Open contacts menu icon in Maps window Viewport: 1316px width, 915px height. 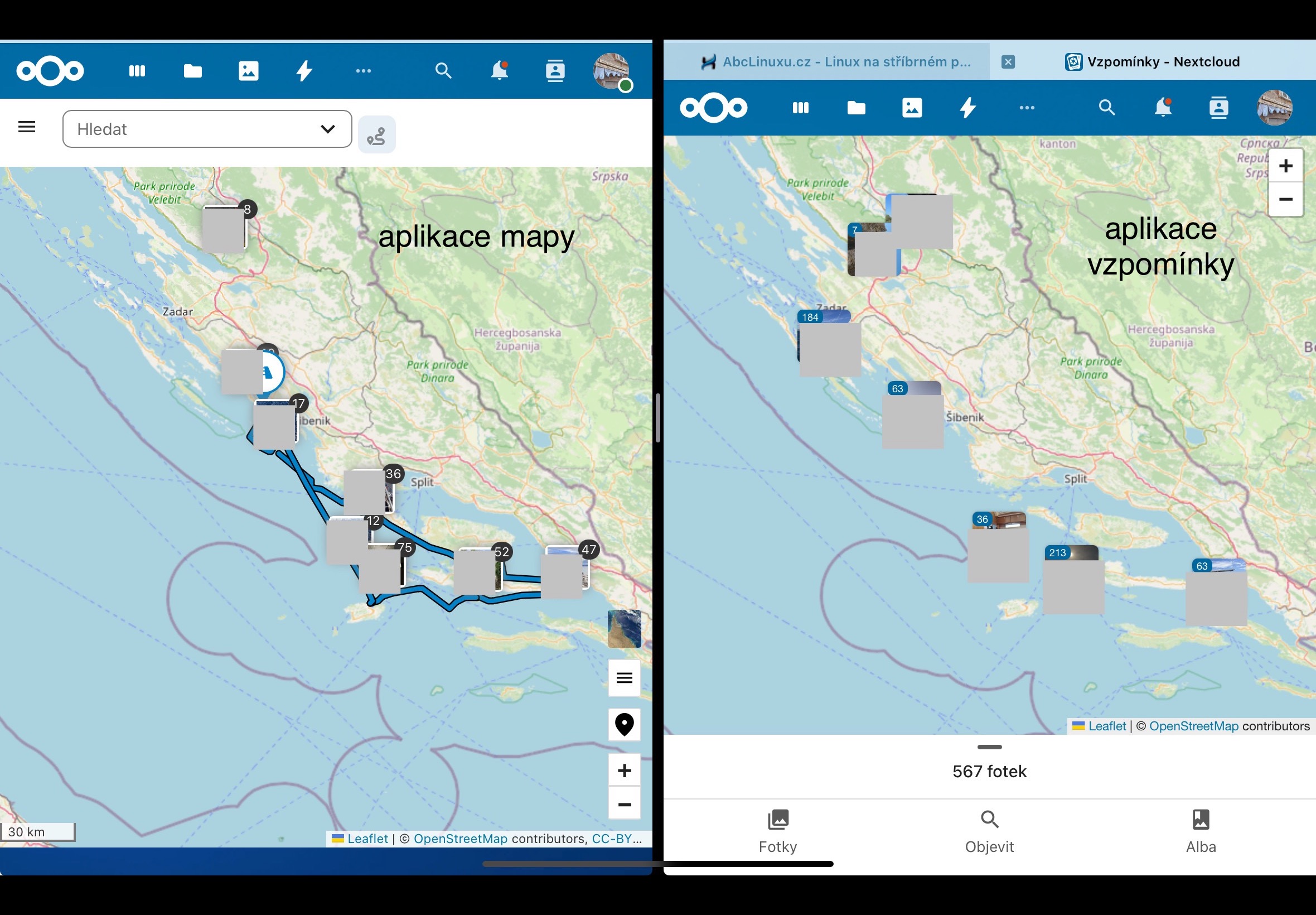[x=555, y=71]
